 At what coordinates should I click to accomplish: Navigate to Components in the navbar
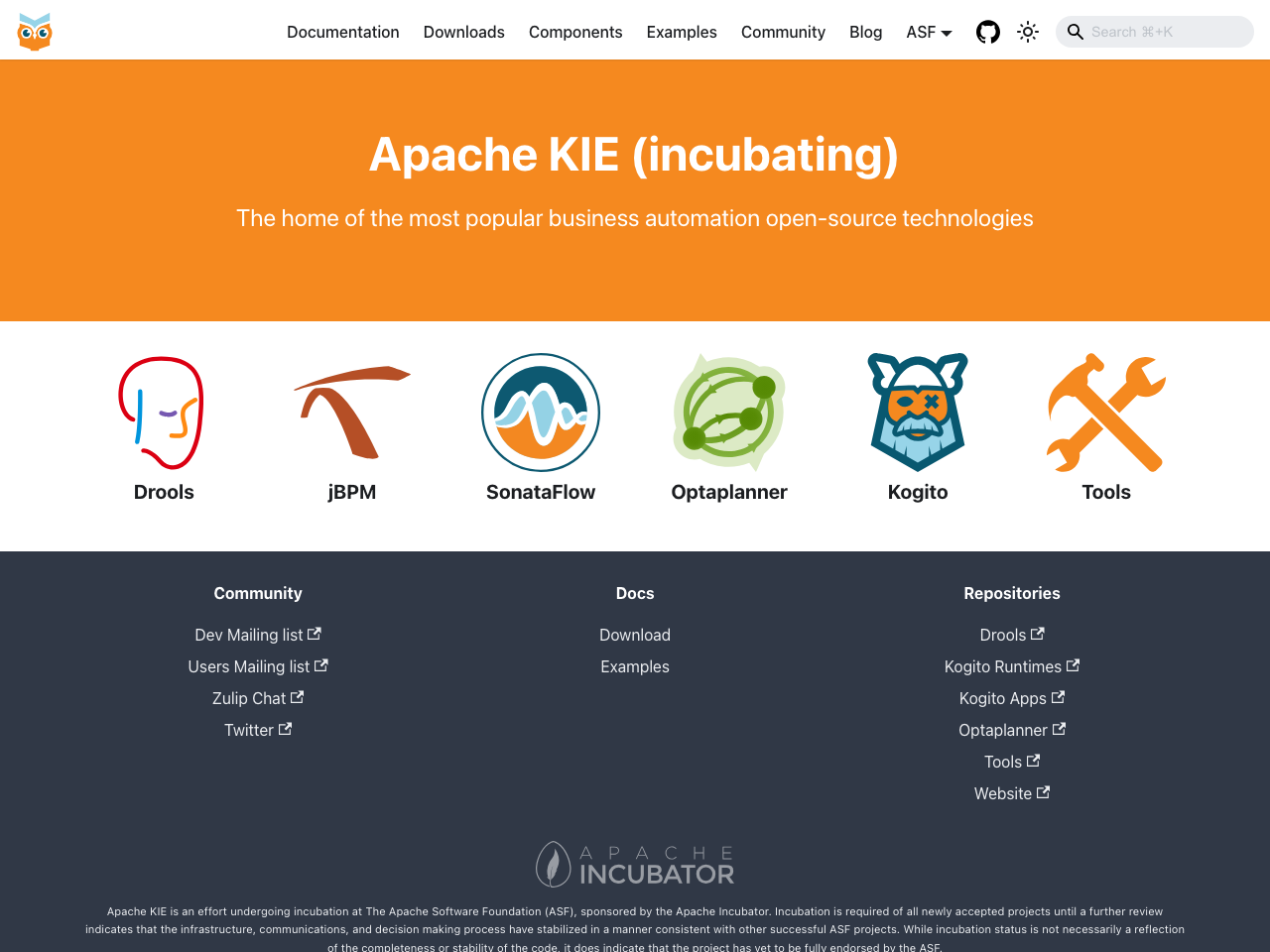click(575, 32)
